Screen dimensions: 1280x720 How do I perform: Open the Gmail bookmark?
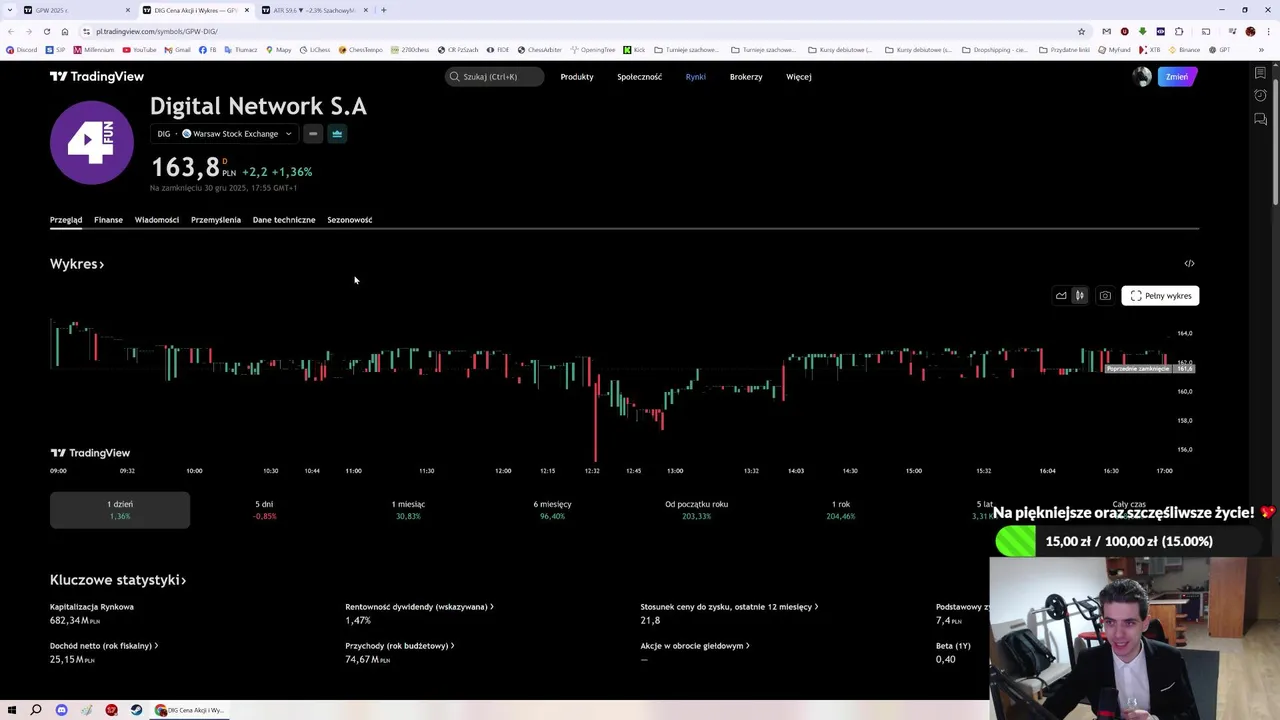click(x=178, y=50)
